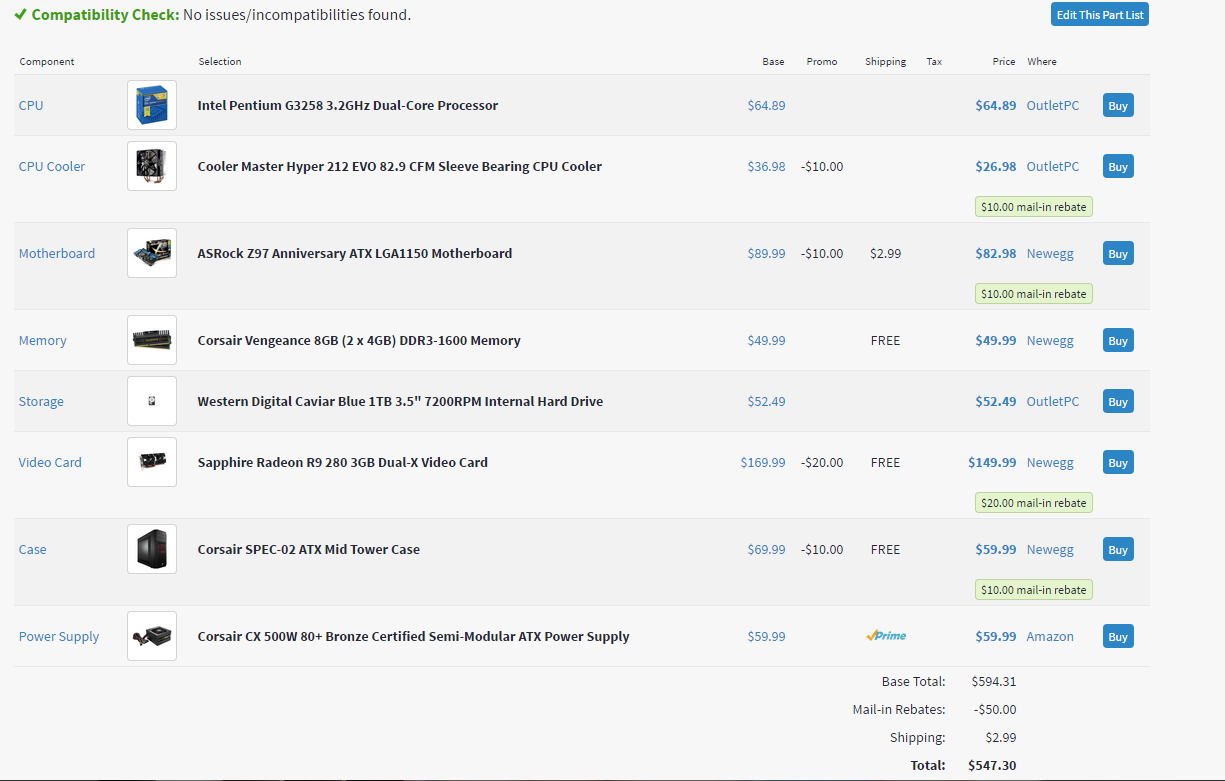Click Newegg merchant link in Memory row
Image resolution: width=1225 pixels, height=781 pixels.
pyautogui.click(x=1050, y=340)
